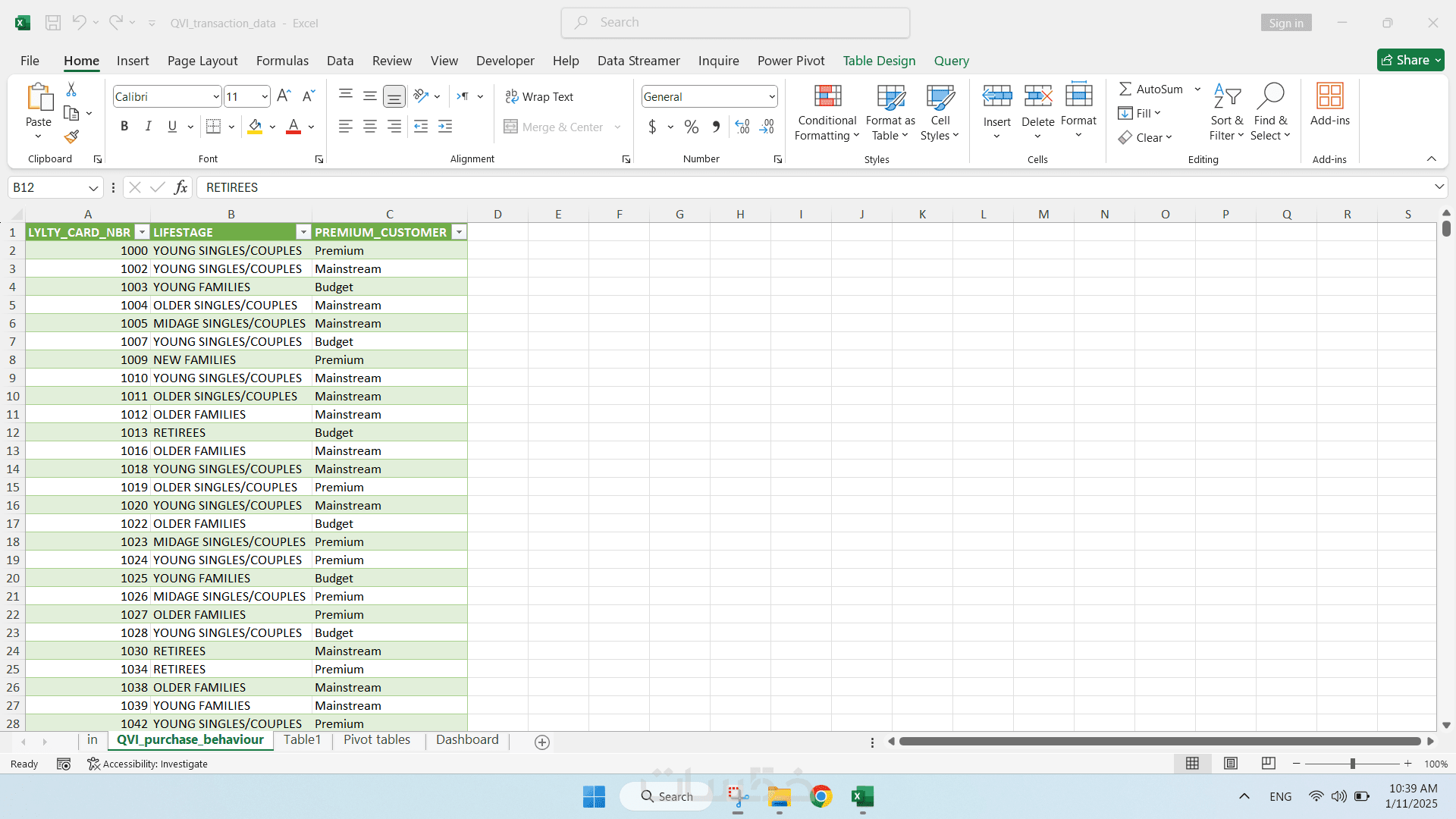The height and width of the screenshot is (819, 1456).
Task: Add a new sheet with the plus icon
Action: click(x=541, y=742)
